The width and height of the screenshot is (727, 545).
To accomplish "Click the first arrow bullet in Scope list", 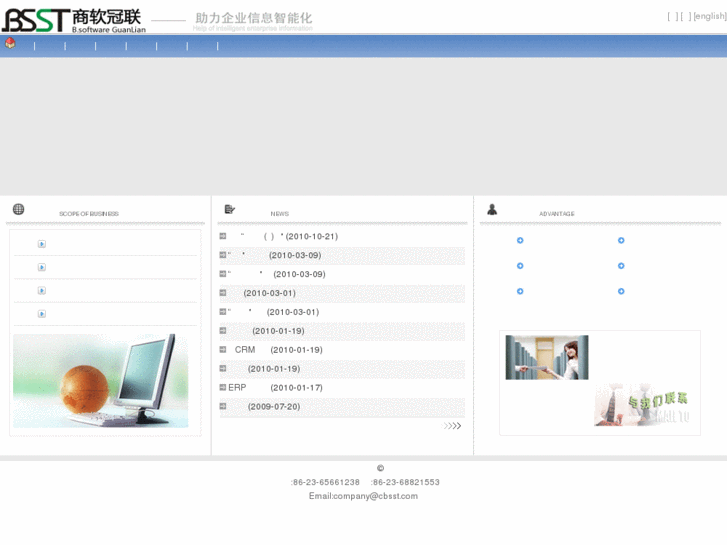I will (42, 244).
